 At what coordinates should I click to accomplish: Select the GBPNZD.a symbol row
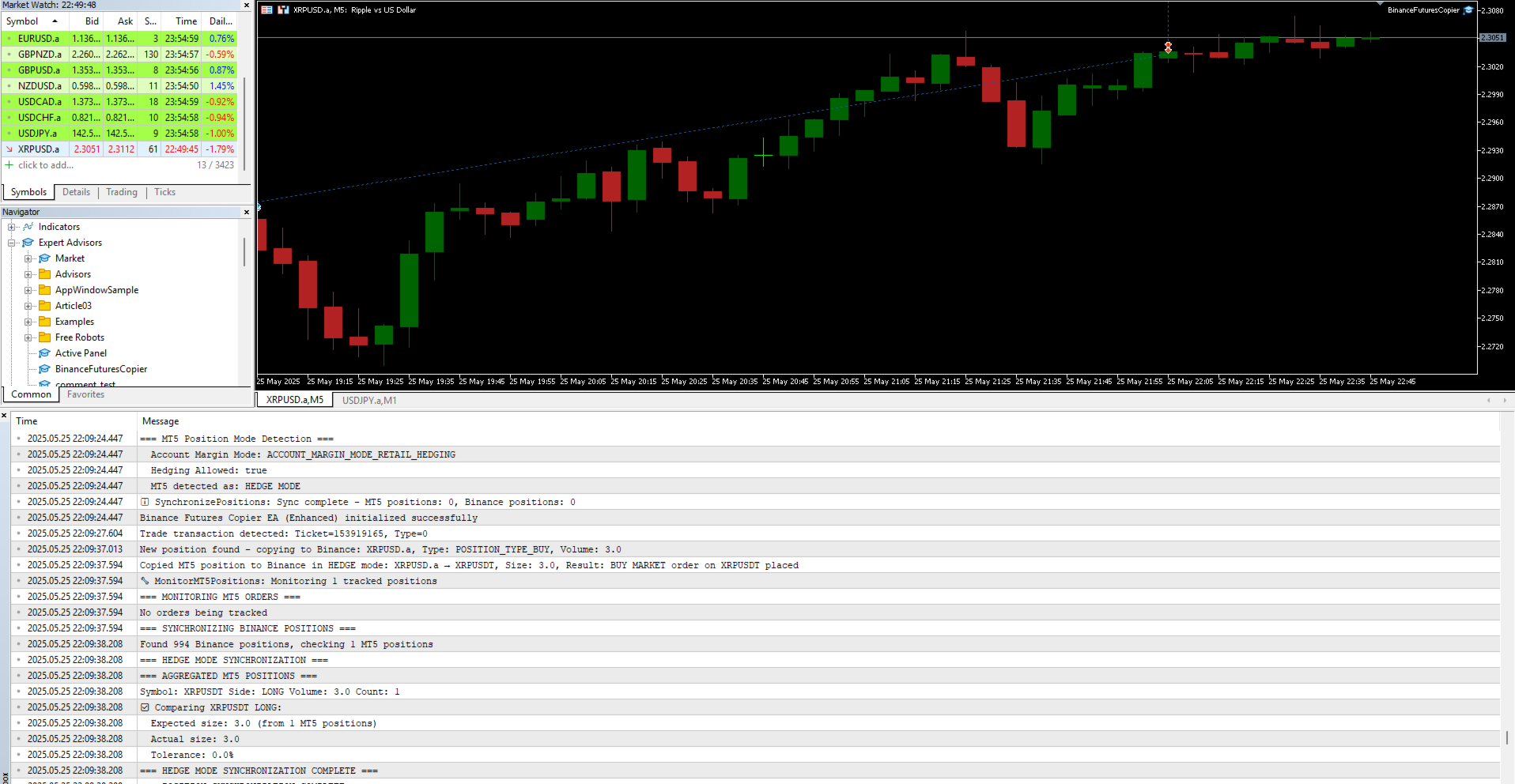click(119, 55)
